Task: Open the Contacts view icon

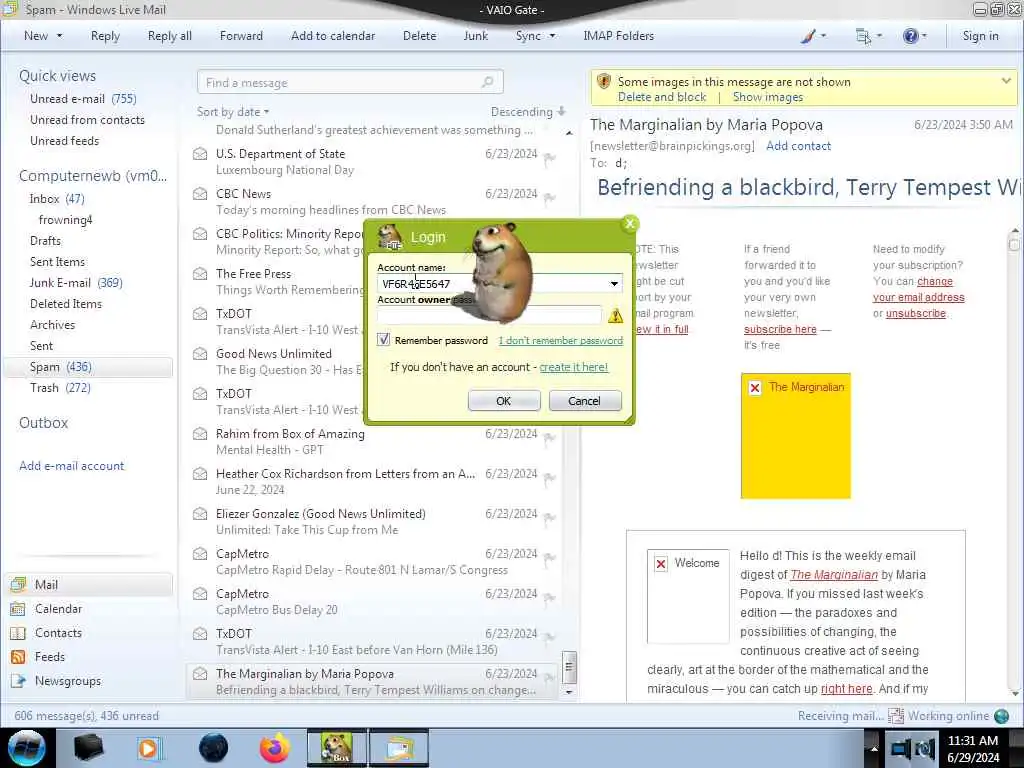Action: pyautogui.click(x=19, y=633)
